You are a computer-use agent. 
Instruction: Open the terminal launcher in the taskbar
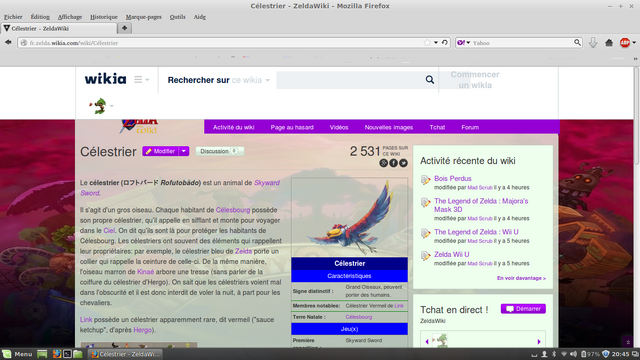(x=67, y=354)
